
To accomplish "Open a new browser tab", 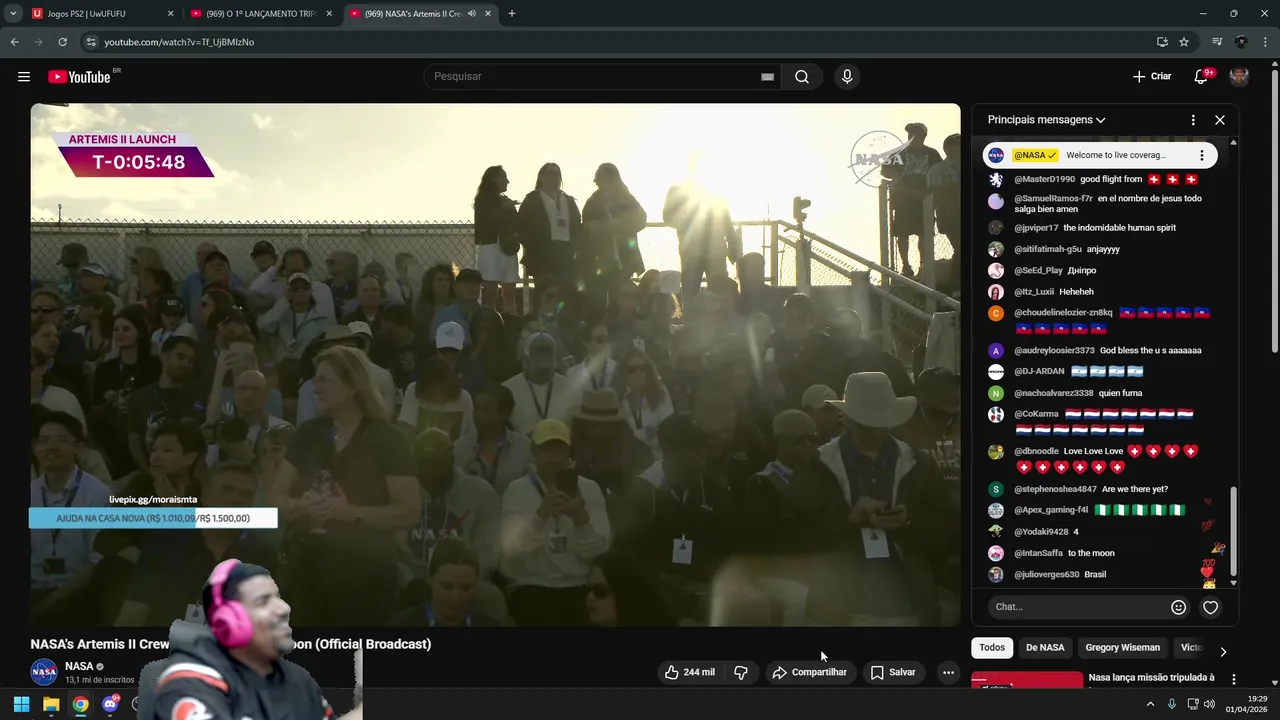I will [x=512, y=14].
